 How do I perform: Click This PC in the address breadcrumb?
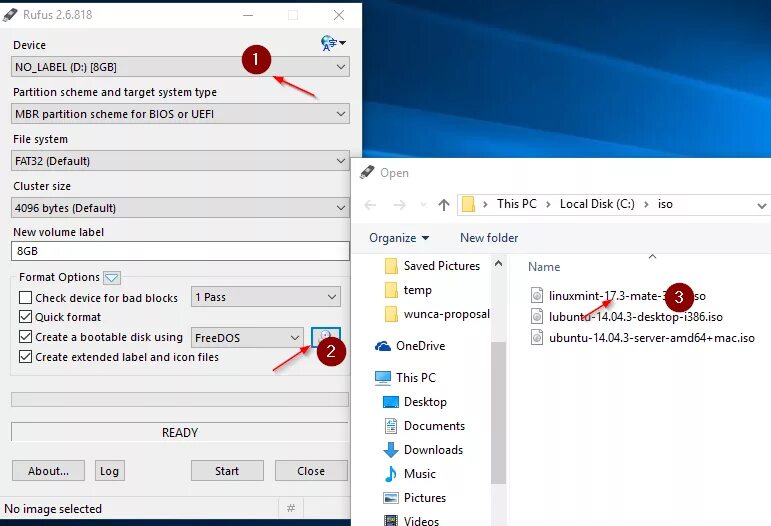pos(516,204)
